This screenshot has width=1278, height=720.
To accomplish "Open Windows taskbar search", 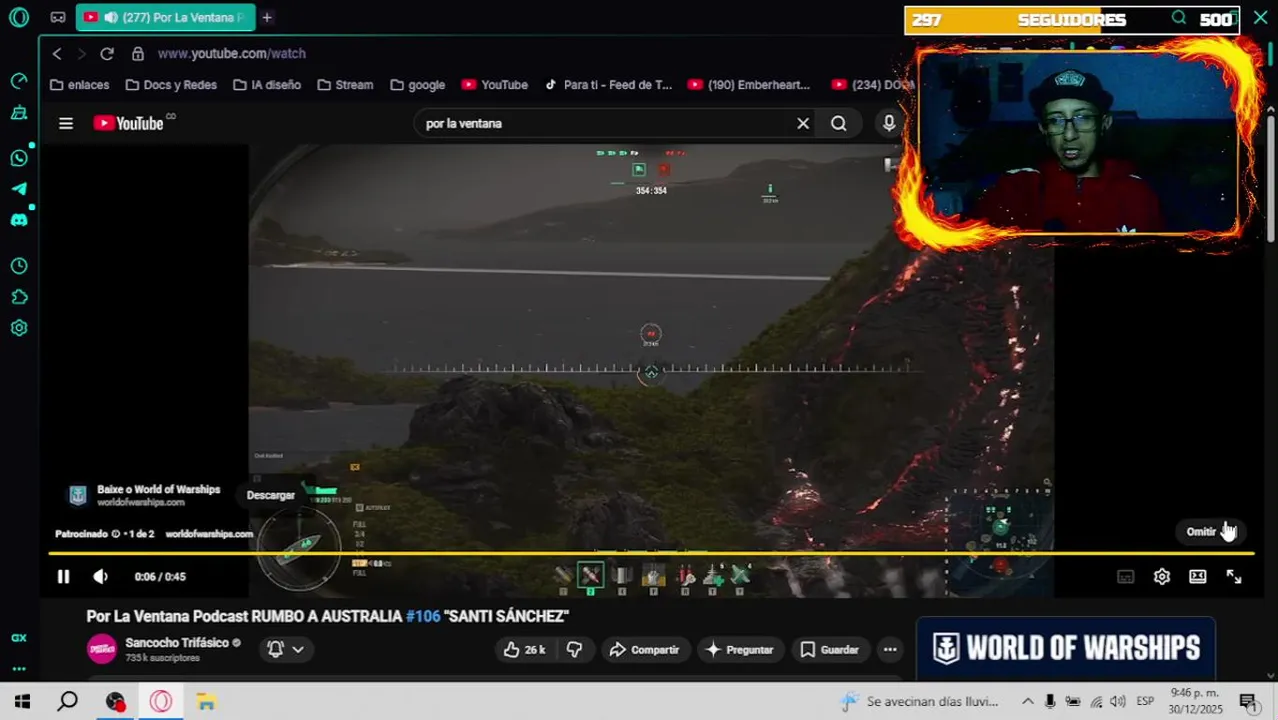I will click(x=67, y=702).
